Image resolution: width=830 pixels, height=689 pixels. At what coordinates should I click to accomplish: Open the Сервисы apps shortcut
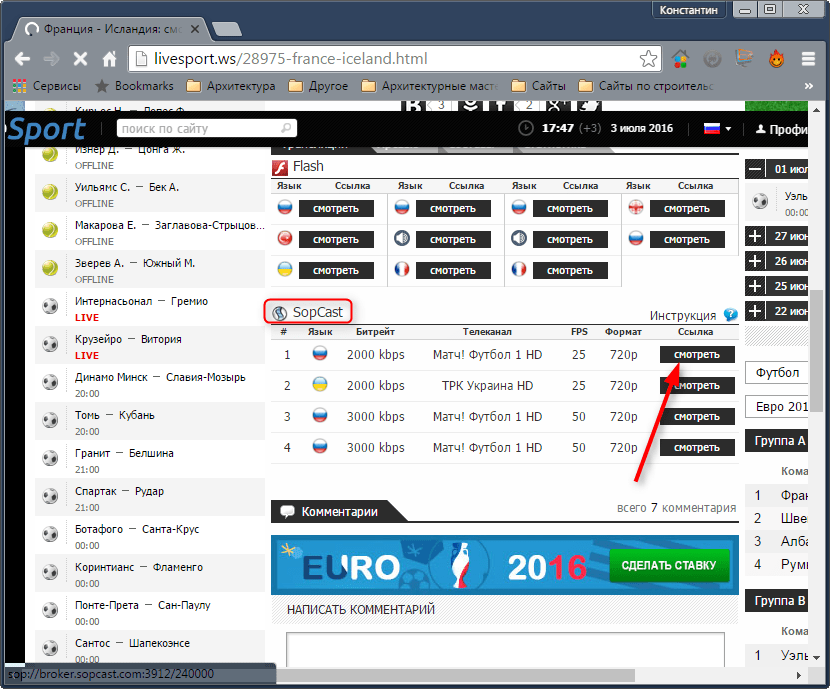[x=47, y=86]
